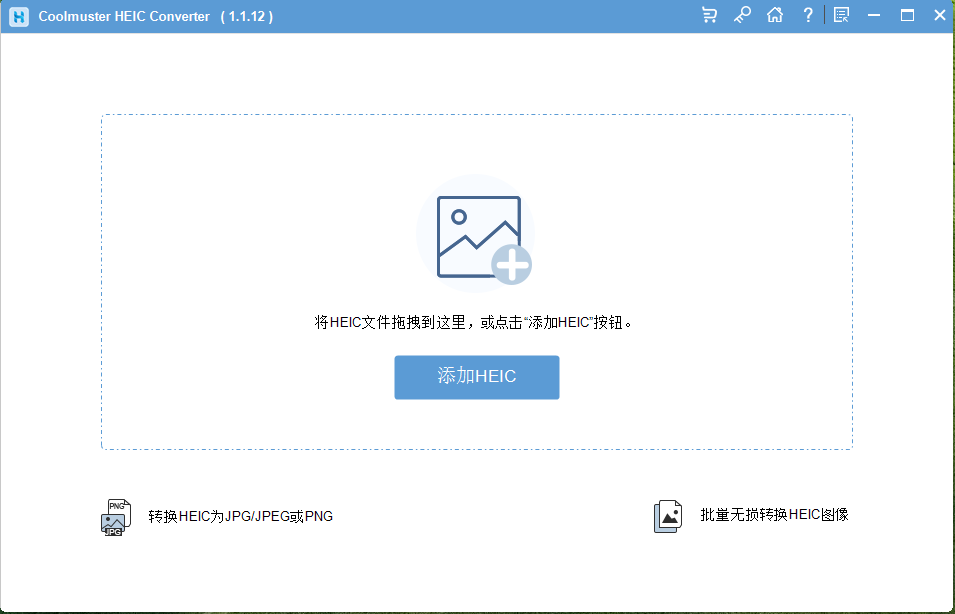
Task: Click the Coolmuster app logo icon
Action: coord(19,16)
